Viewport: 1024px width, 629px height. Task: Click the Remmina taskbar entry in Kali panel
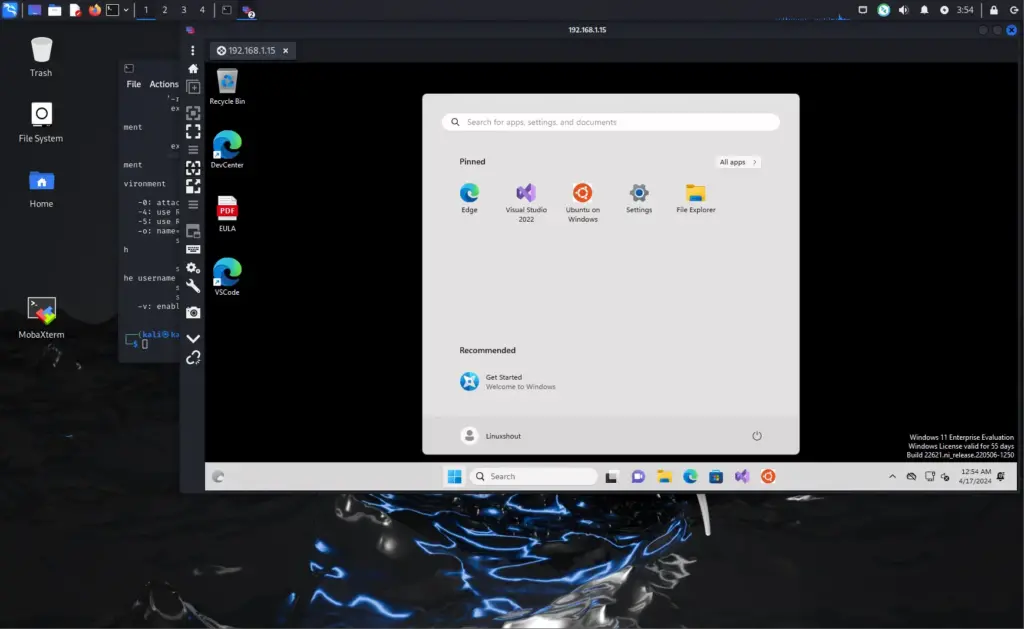[x=248, y=10]
